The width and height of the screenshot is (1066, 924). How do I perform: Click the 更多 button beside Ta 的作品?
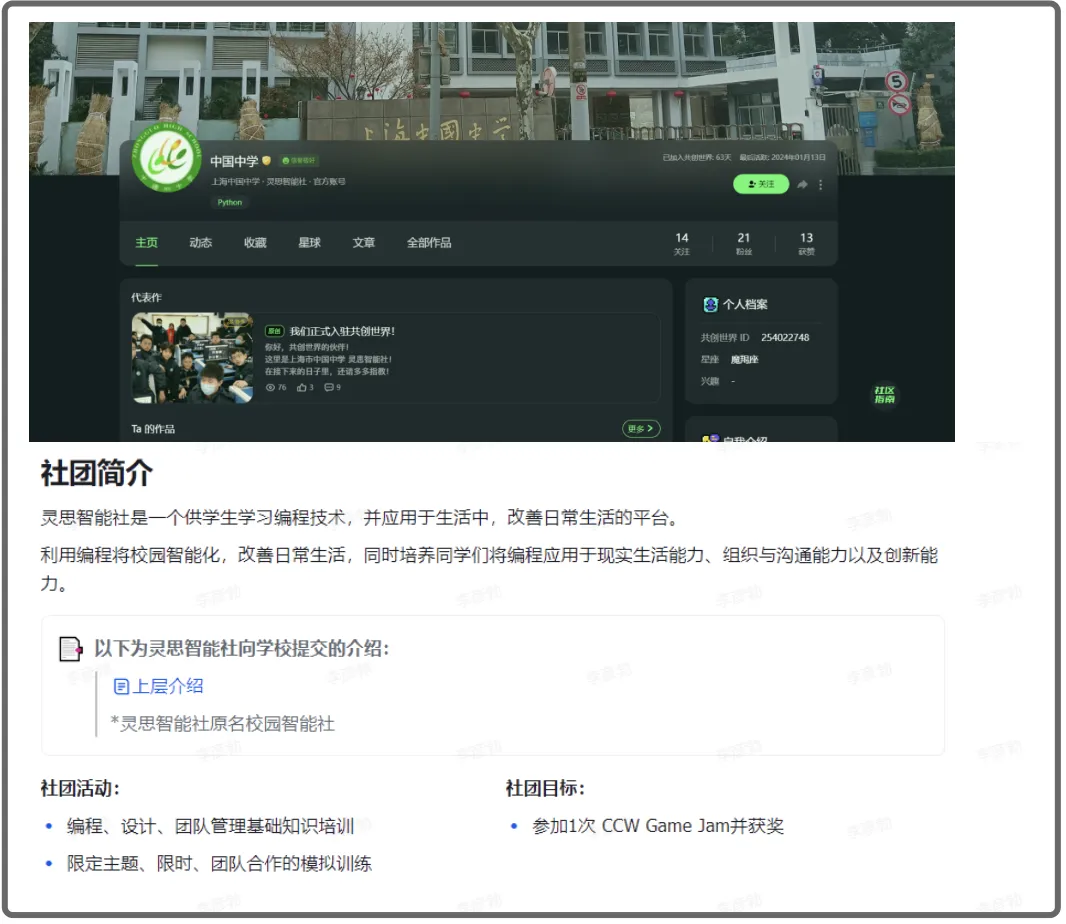pos(640,429)
